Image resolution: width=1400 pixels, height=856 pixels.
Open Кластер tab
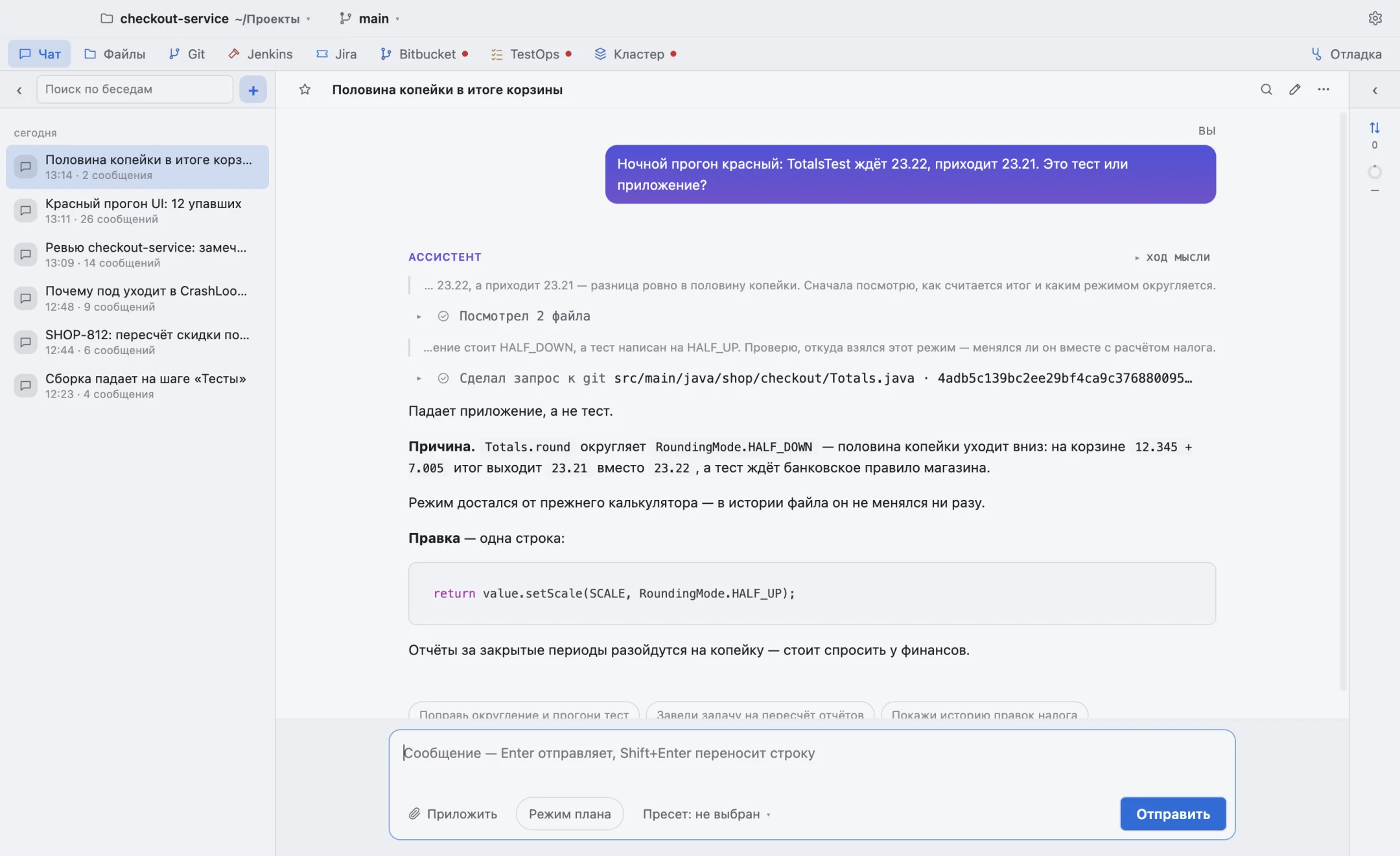tap(635, 54)
